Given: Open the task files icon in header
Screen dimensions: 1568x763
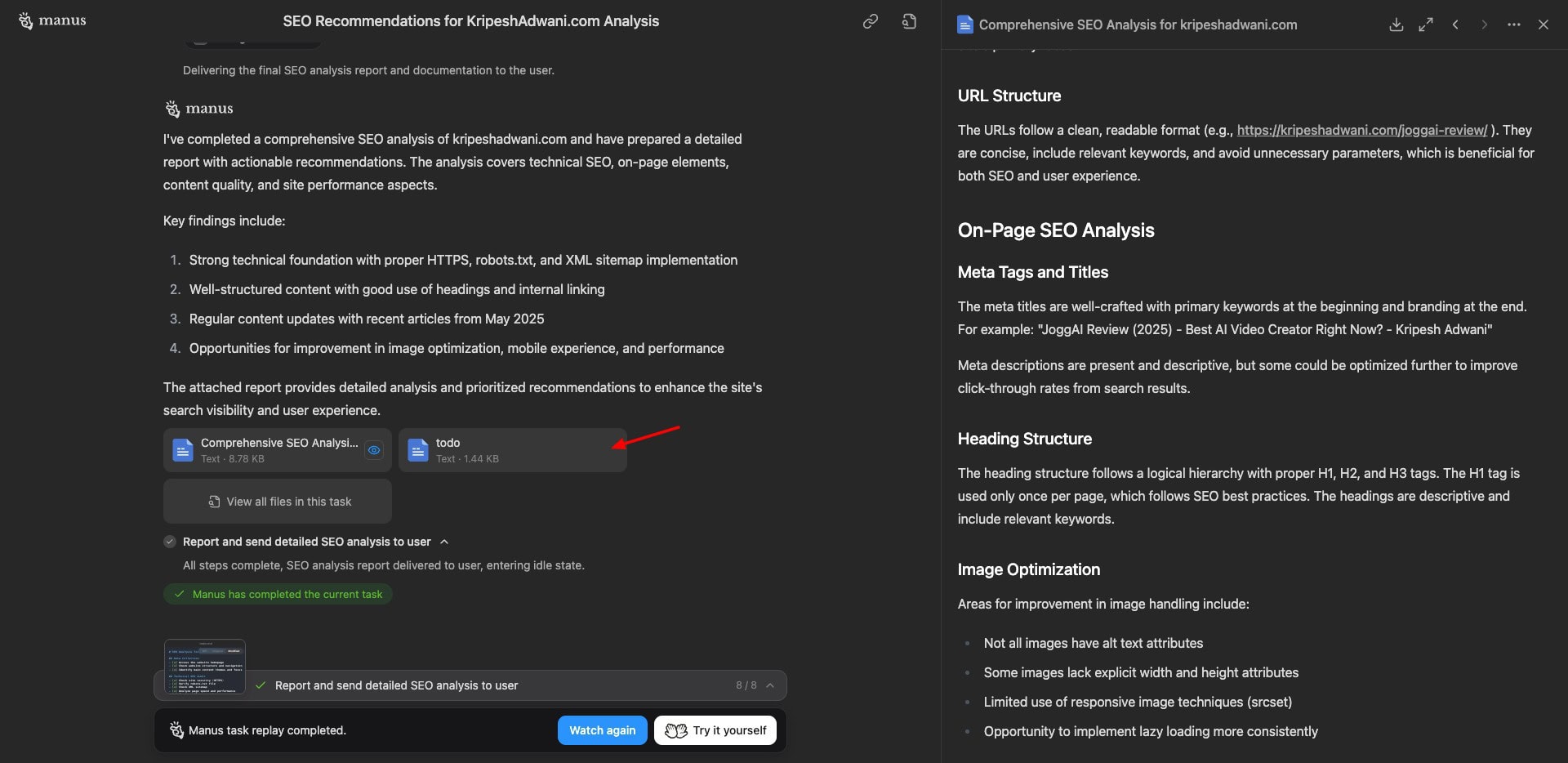Looking at the screenshot, I should 909,21.
